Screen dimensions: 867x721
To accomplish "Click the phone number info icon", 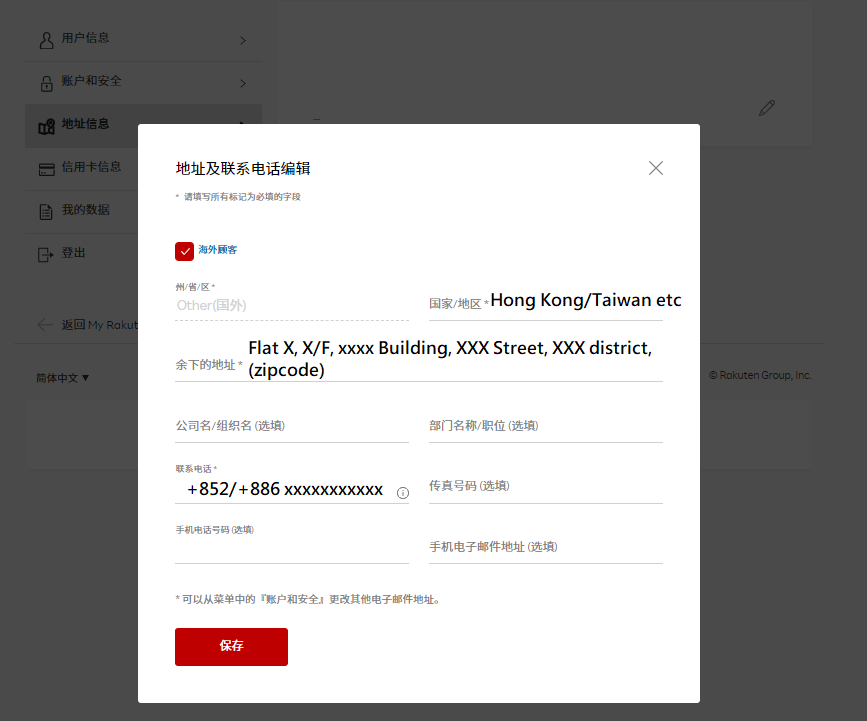I will [403, 493].
